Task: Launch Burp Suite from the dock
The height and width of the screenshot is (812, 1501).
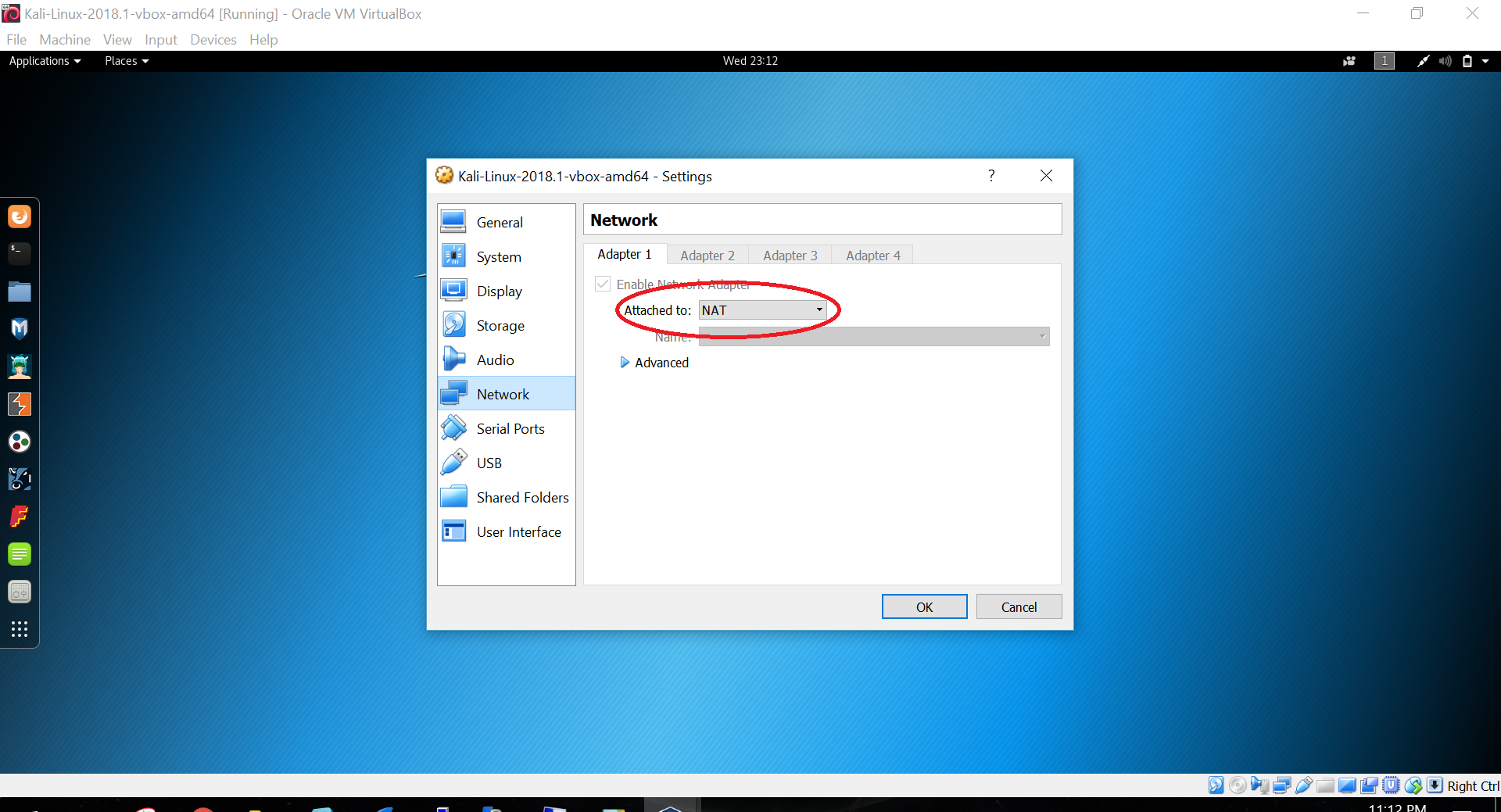Action: point(20,404)
